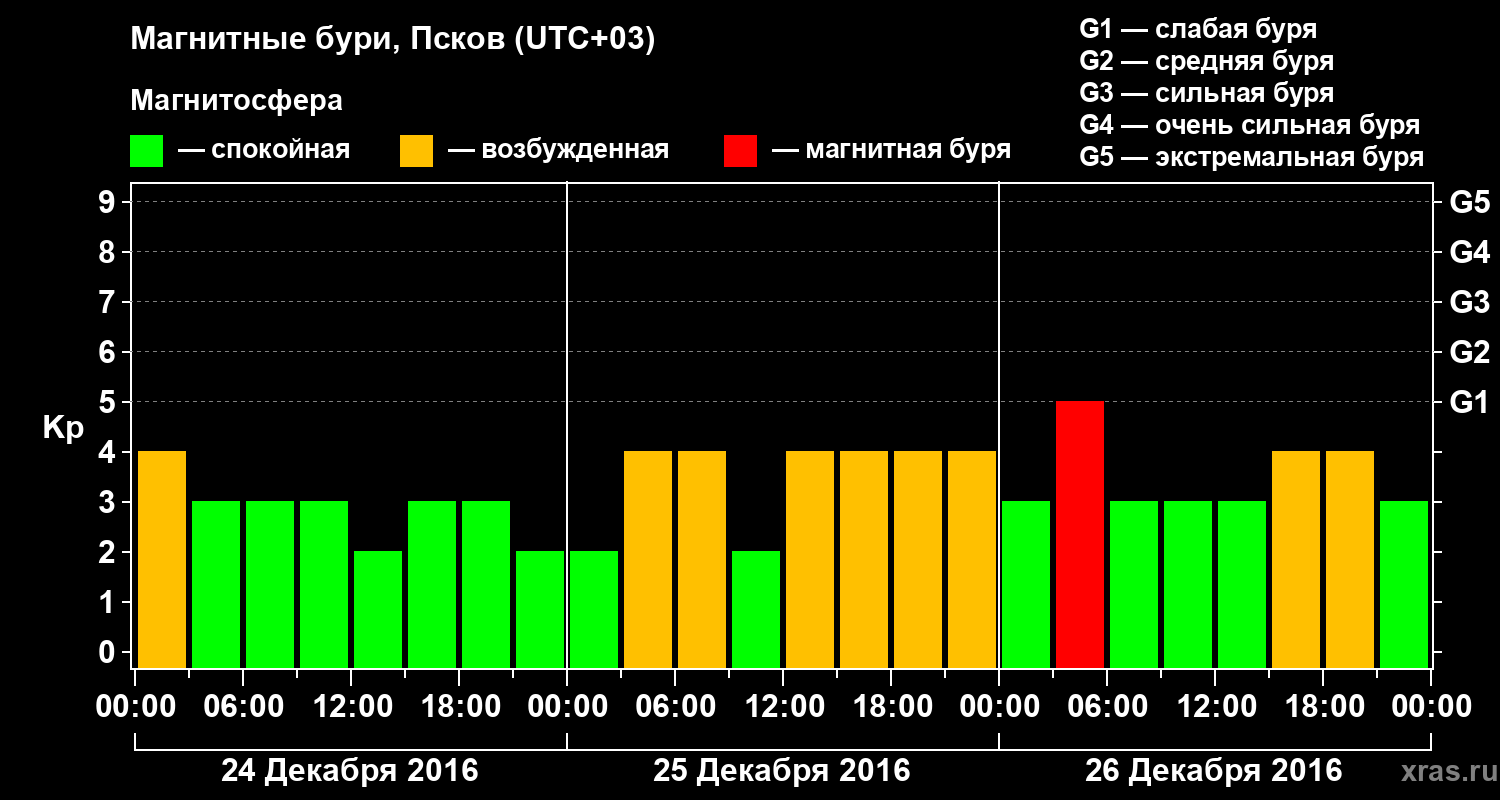Click 'G4 — очень сильная буря' description
Viewport: 1500px width, 800px height.
pyautogui.click(x=1250, y=125)
